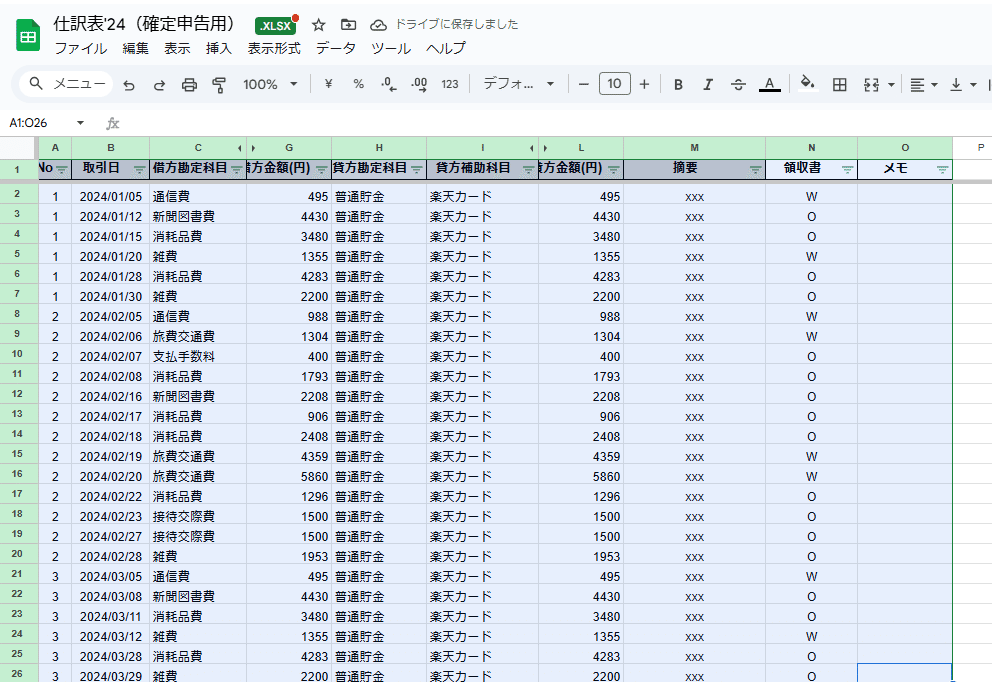992x682 pixels.
Task: Open the 編集 menu
Action: click(135, 48)
